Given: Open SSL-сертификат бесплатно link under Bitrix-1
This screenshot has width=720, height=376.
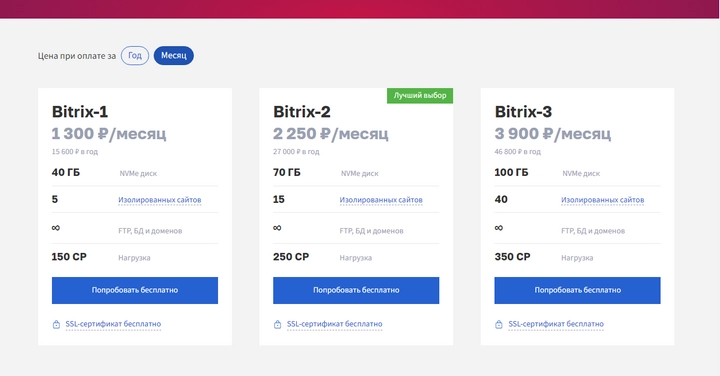Looking at the screenshot, I should [x=113, y=324].
